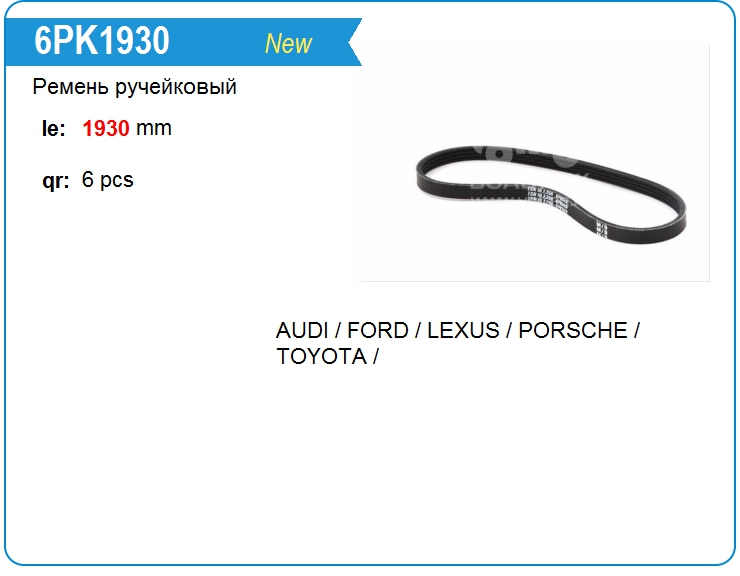Click the yellow New badge label
The image size is (740, 576).
[288, 43]
